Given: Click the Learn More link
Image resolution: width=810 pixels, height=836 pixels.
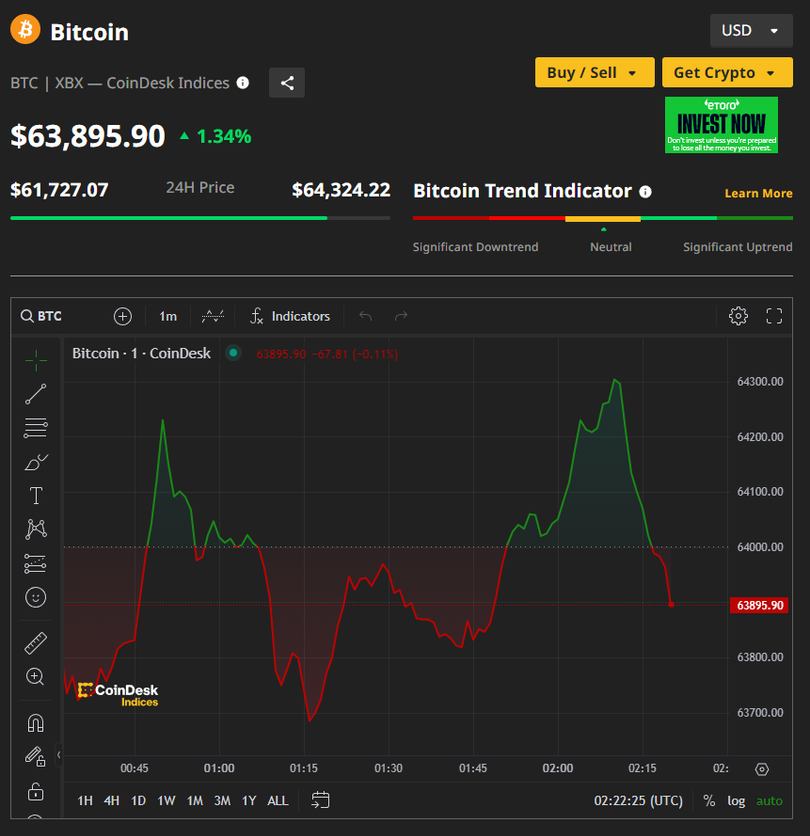Looking at the screenshot, I should (758, 193).
